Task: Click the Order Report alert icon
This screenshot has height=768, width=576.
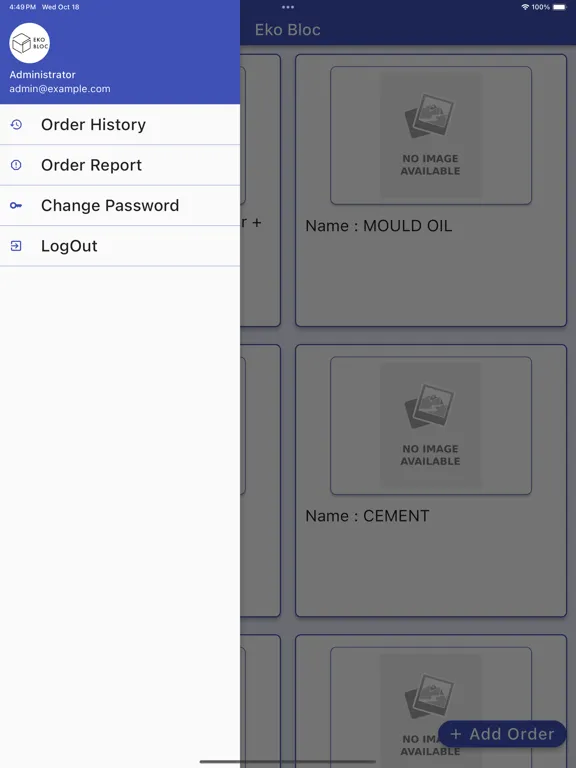Action: click(16, 165)
